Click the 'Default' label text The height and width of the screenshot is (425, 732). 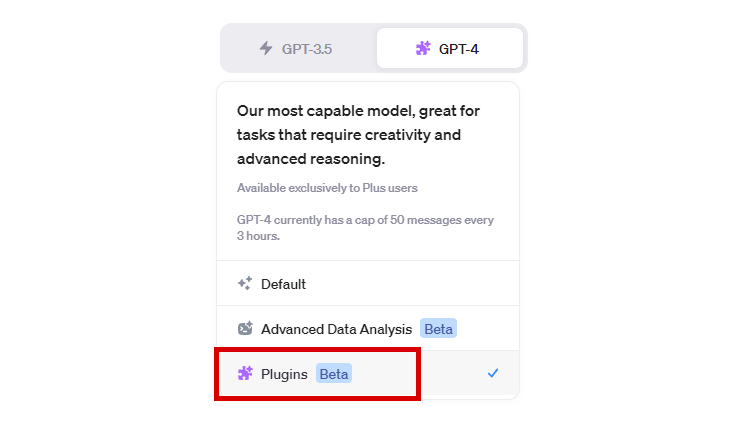click(x=283, y=284)
